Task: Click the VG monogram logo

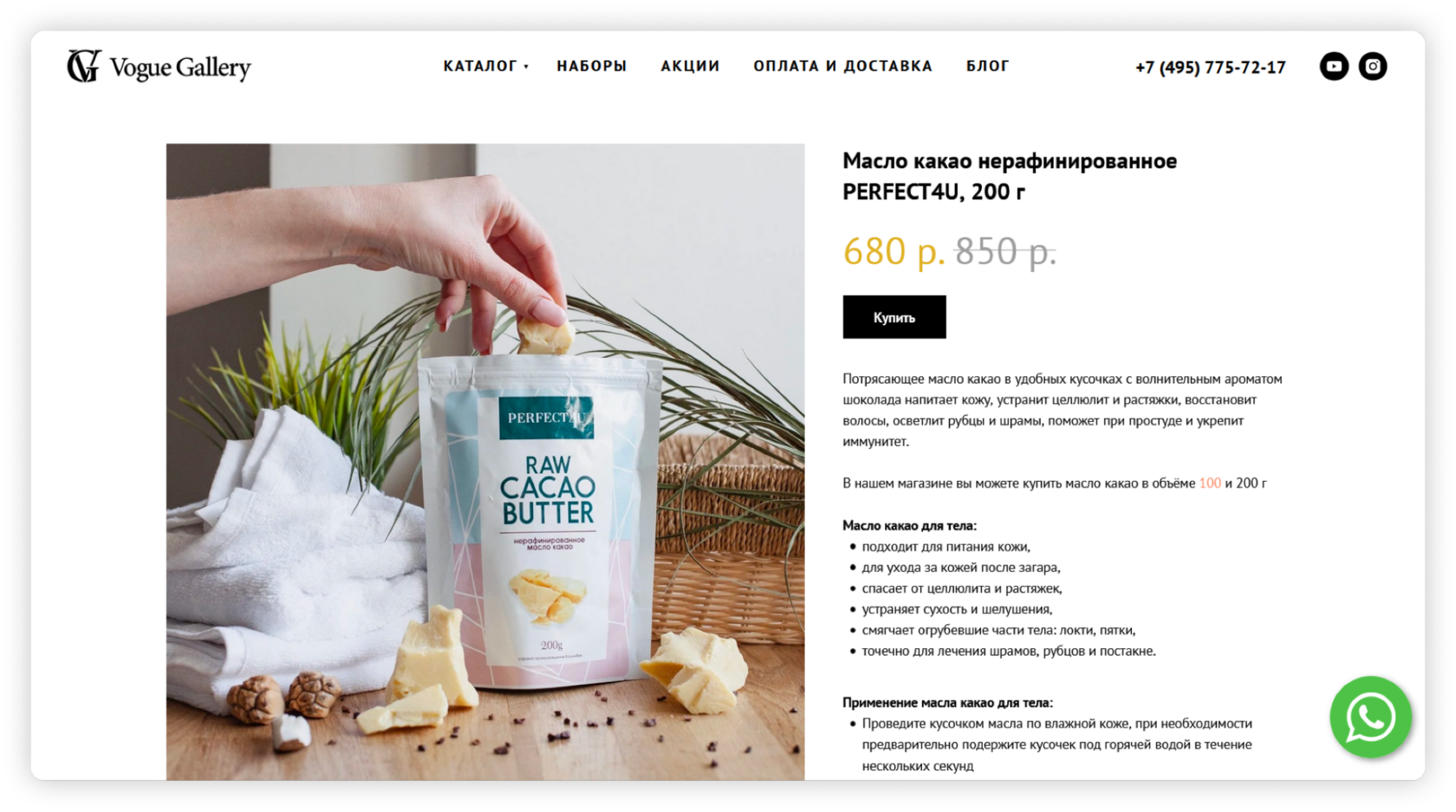Action: coord(84,66)
